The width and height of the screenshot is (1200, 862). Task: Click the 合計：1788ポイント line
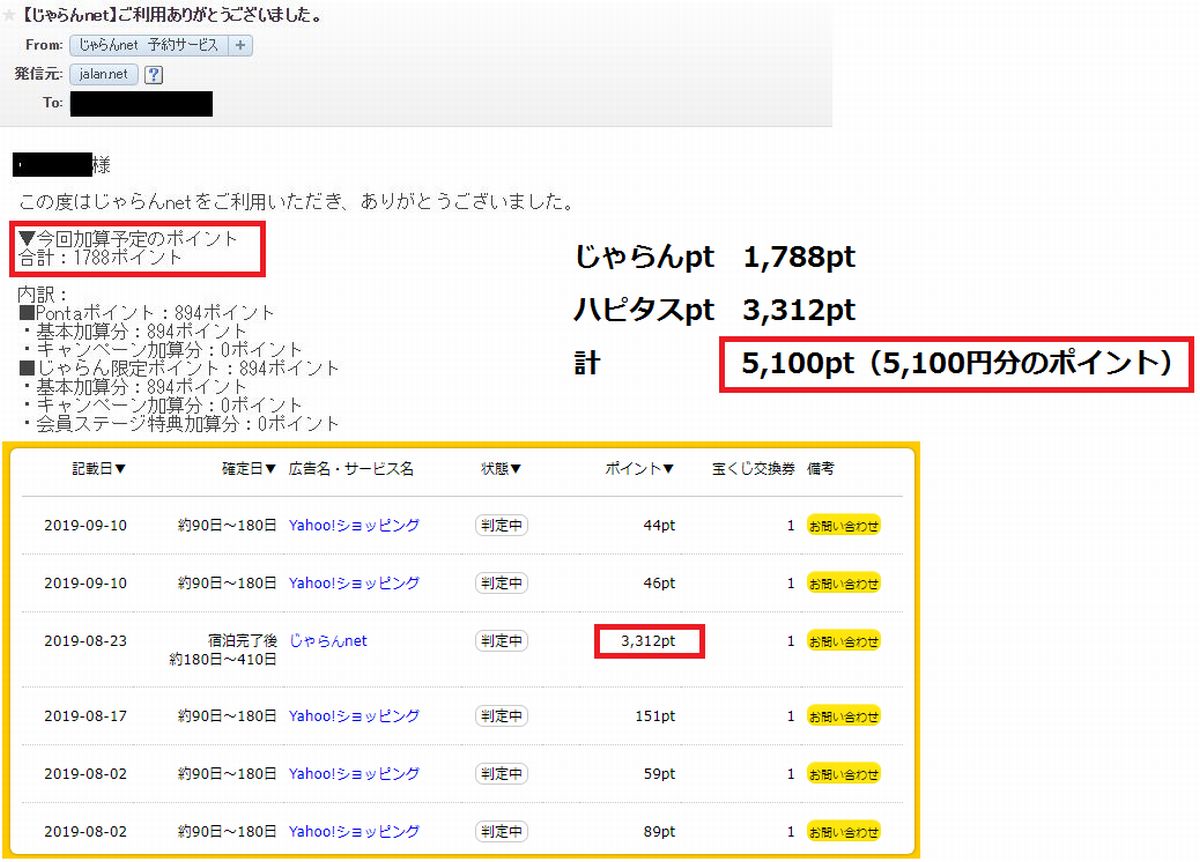[101, 258]
